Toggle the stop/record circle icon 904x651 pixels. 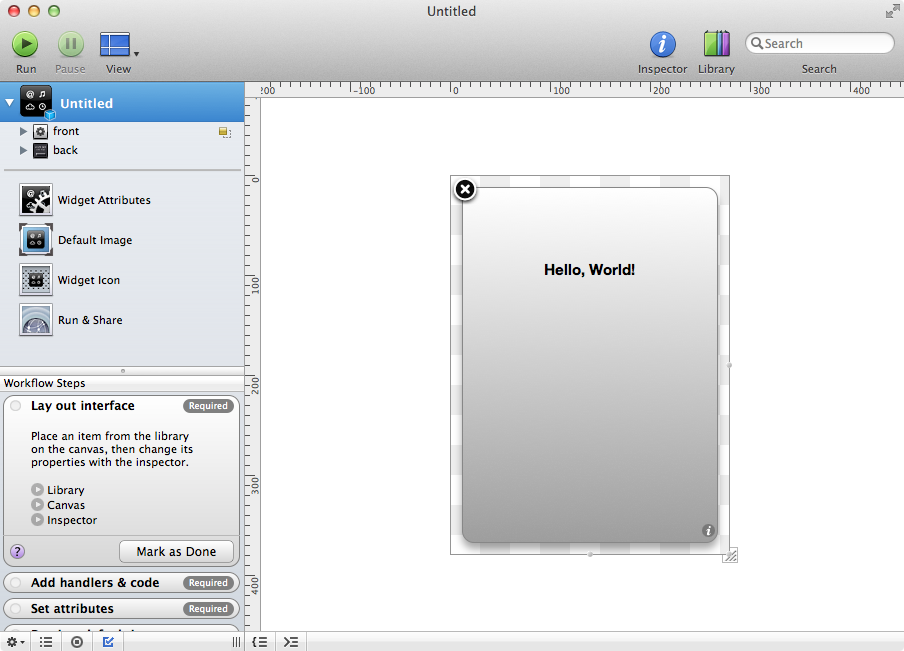(77, 642)
